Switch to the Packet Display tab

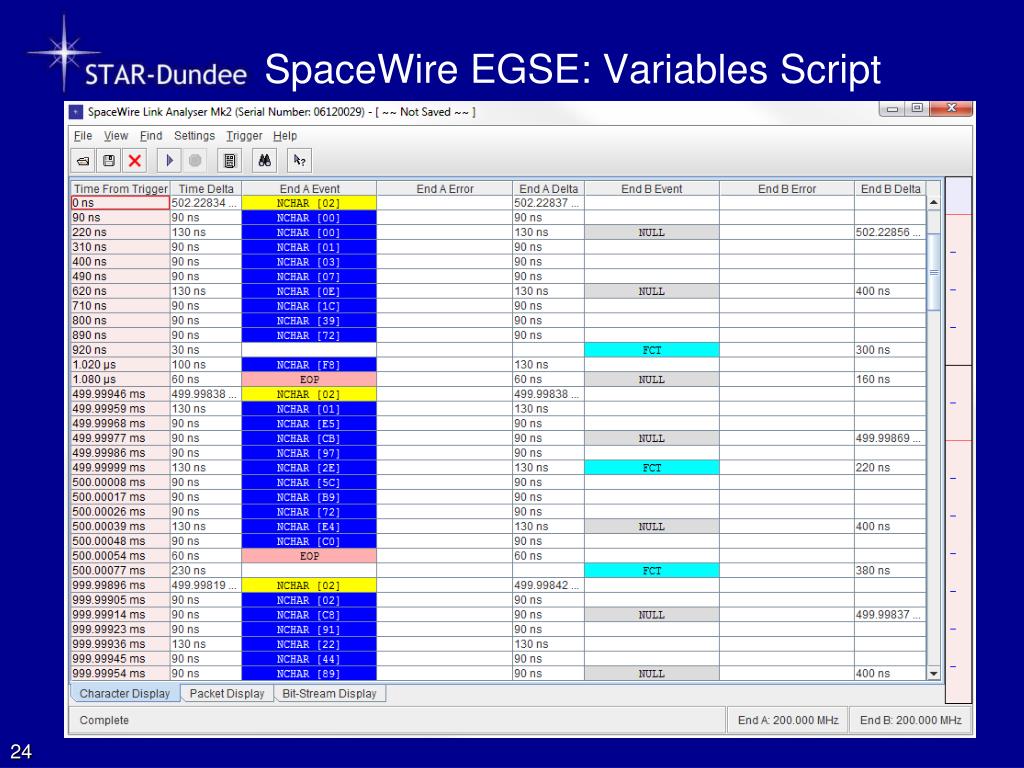227,694
